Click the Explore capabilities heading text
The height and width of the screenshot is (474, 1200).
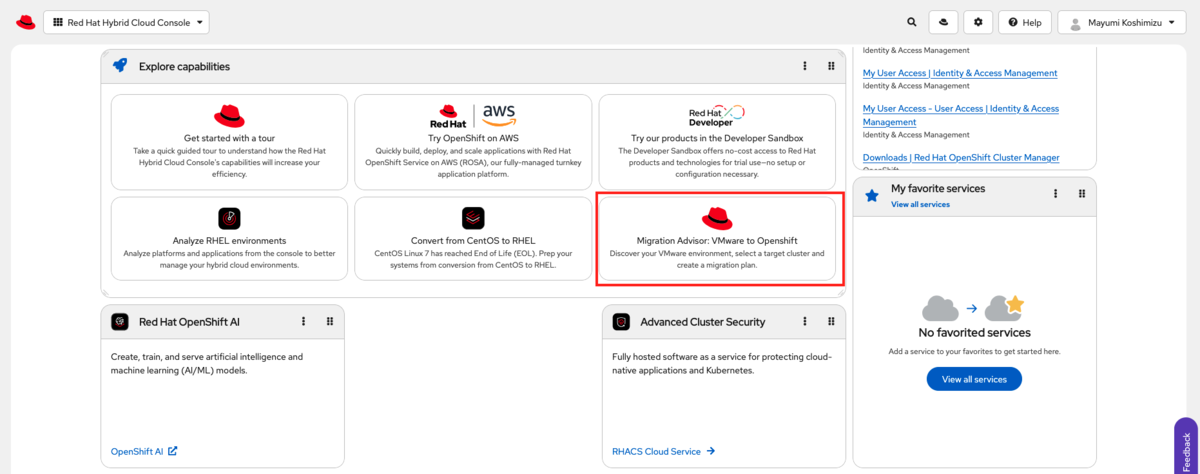[184, 66]
